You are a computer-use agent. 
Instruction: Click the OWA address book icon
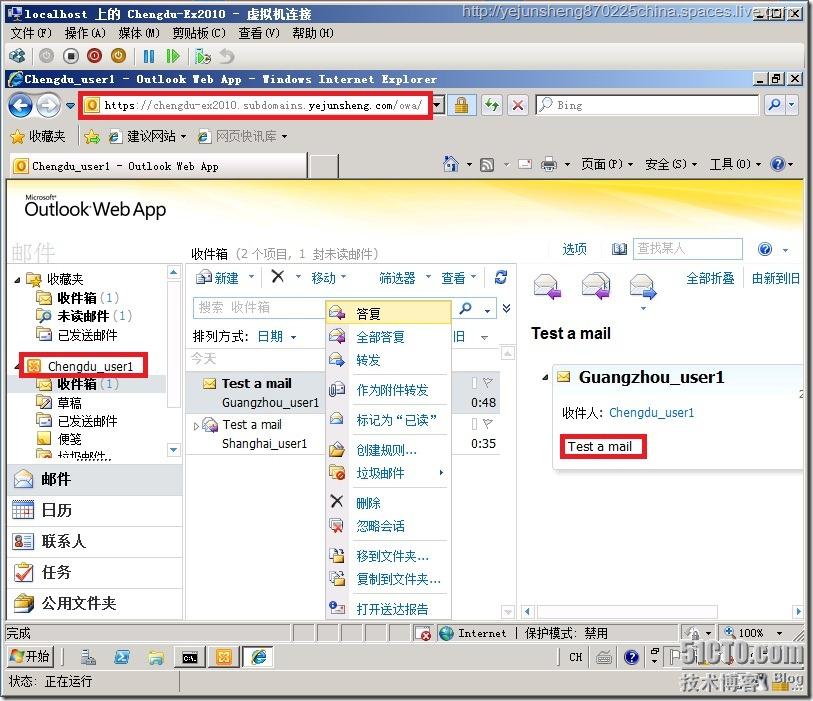pos(619,249)
